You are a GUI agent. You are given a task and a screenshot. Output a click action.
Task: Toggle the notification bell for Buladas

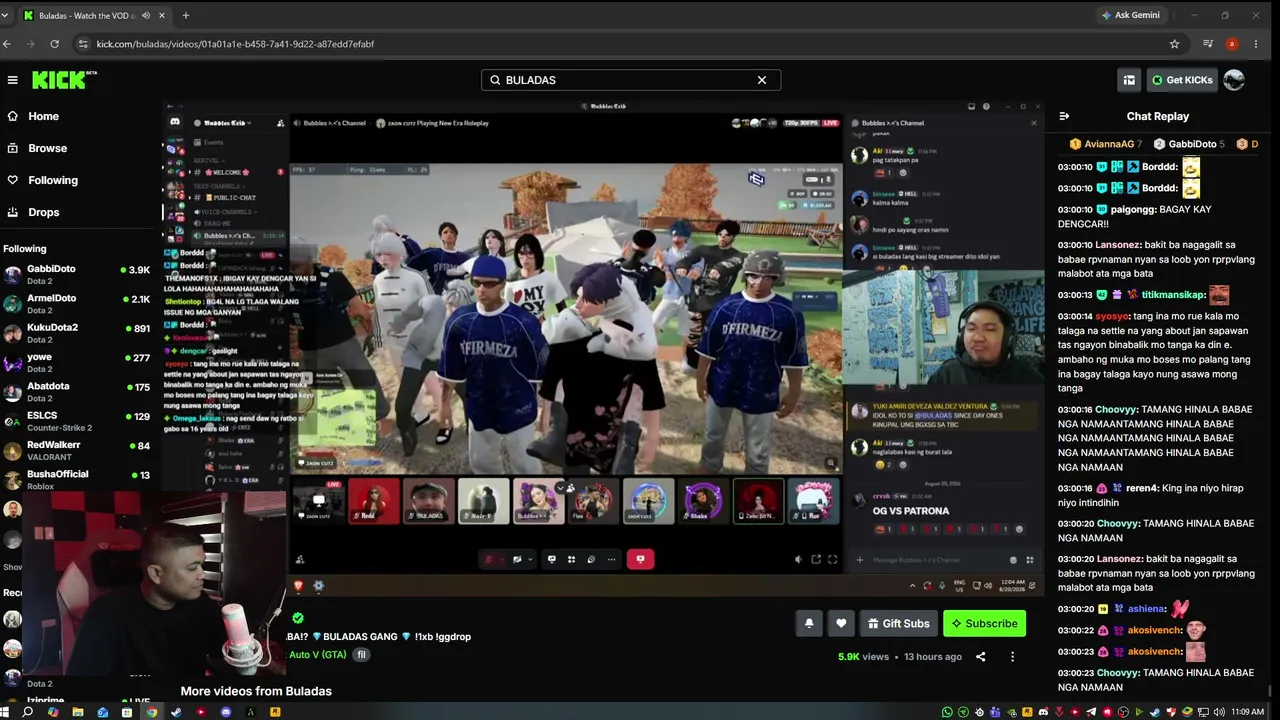809,623
